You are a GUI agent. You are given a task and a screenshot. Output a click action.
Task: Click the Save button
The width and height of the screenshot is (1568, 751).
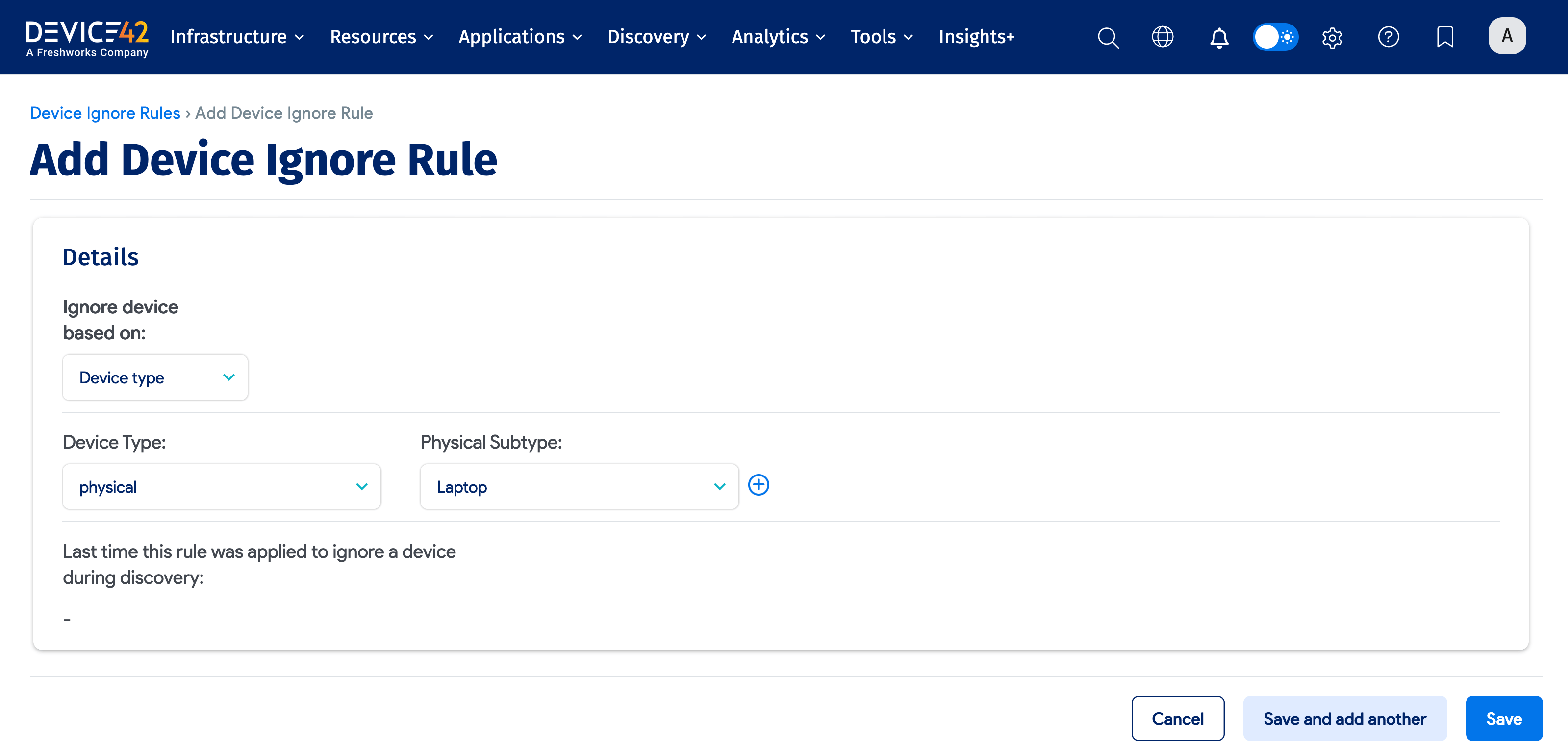pyautogui.click(x=1503, y=718)
